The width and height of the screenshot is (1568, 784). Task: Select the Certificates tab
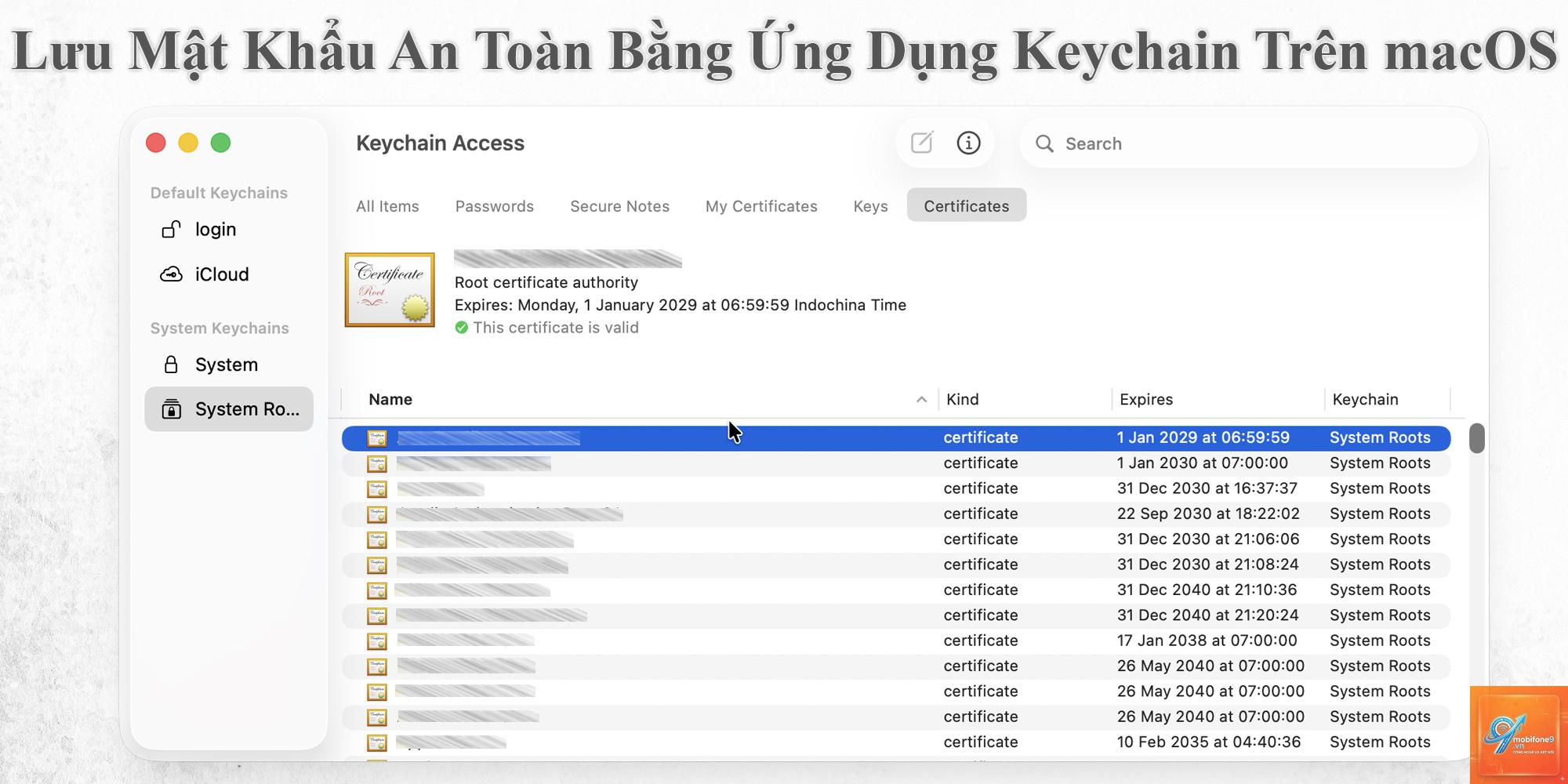967,205
